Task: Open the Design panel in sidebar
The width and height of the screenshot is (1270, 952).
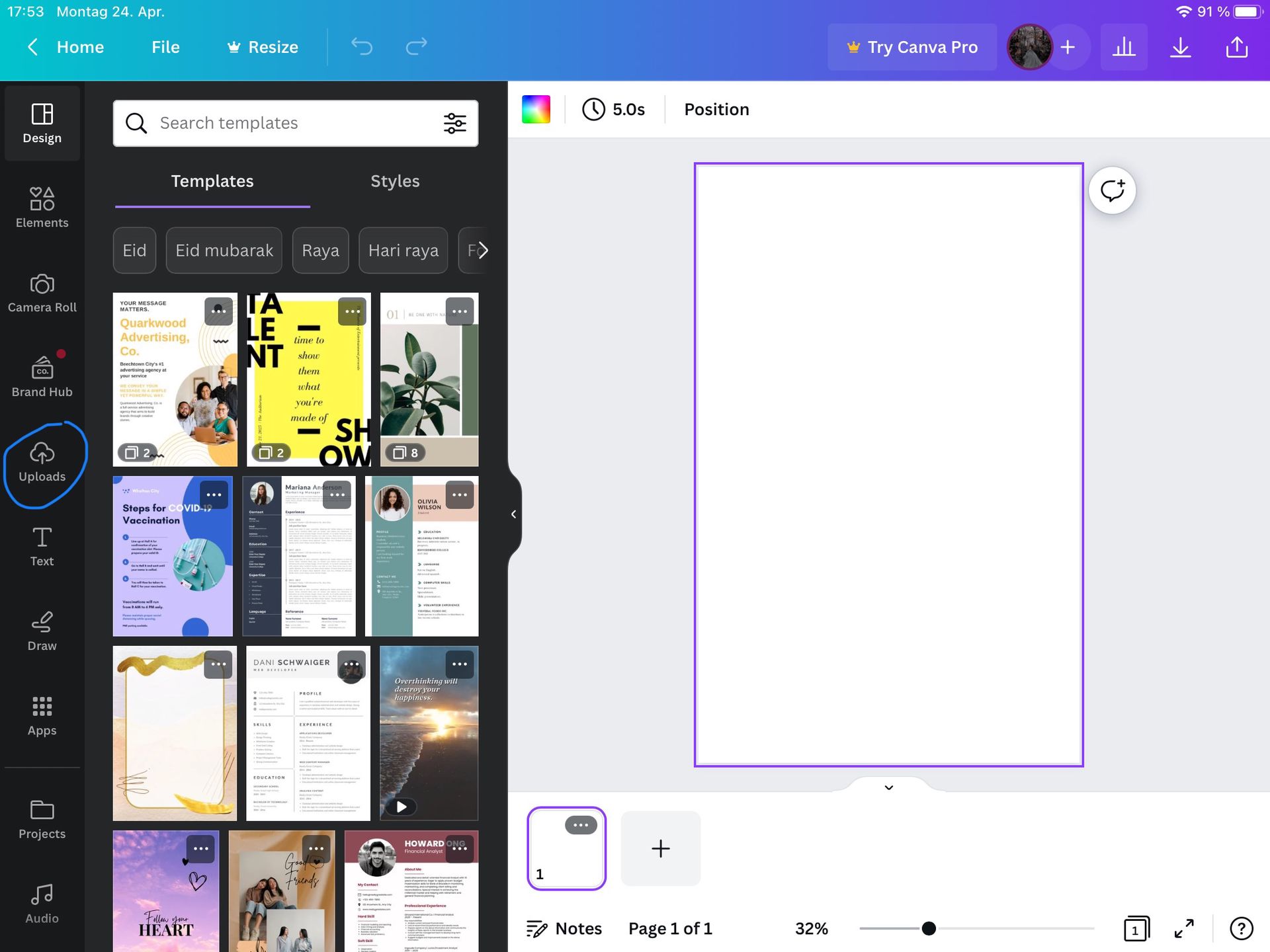Action: pos(42,124)
